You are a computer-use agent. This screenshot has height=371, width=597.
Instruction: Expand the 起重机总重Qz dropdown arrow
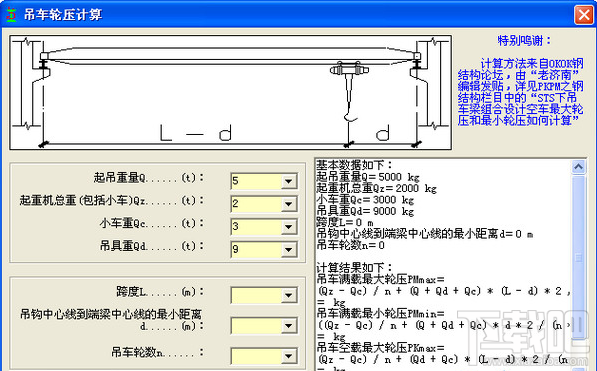pyautogui.click(x=289, y=204)
